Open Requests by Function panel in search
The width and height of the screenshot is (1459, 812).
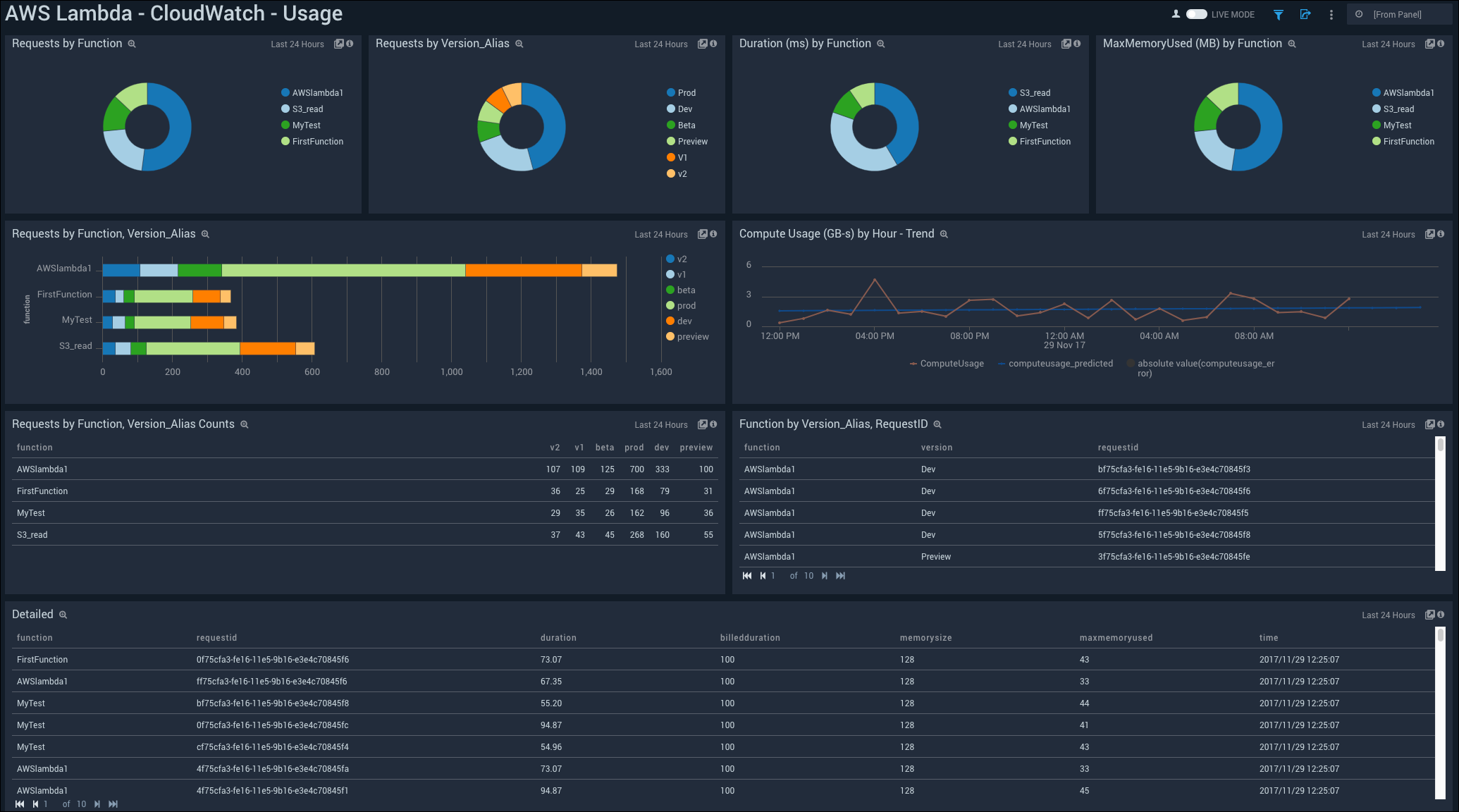[131, 44]
